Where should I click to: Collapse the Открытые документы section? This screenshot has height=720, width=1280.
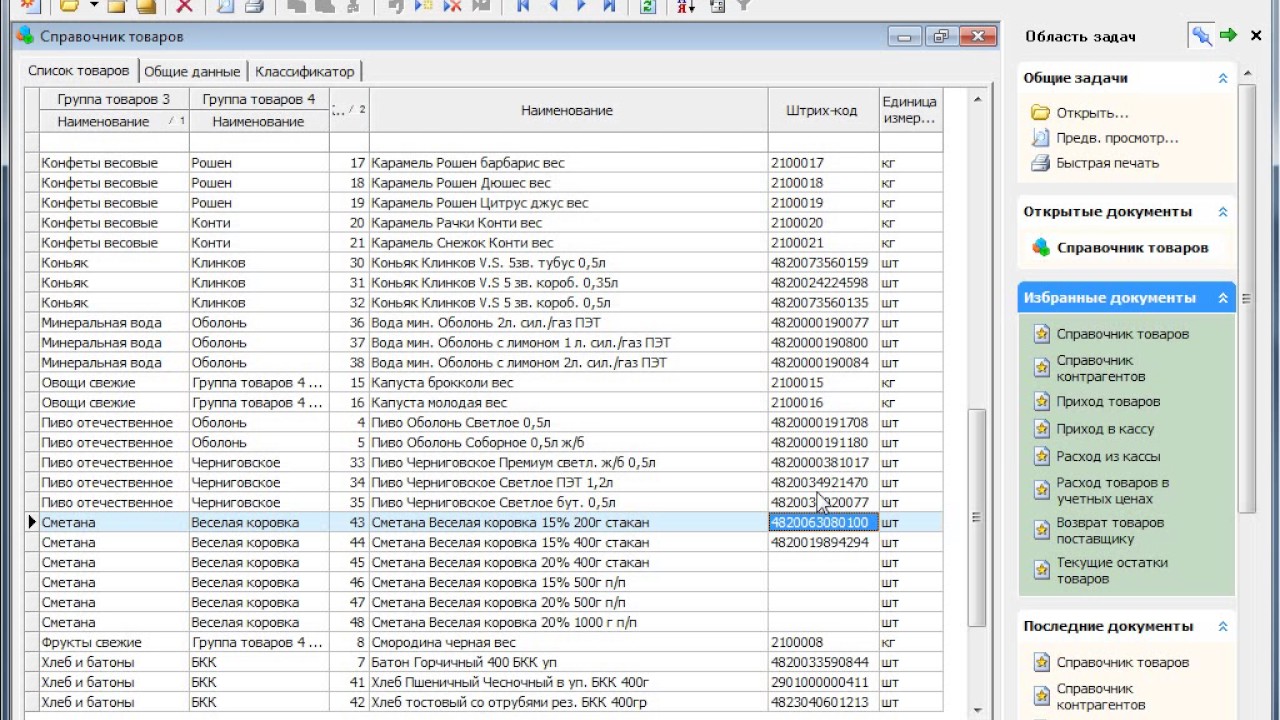(1222, 212)
